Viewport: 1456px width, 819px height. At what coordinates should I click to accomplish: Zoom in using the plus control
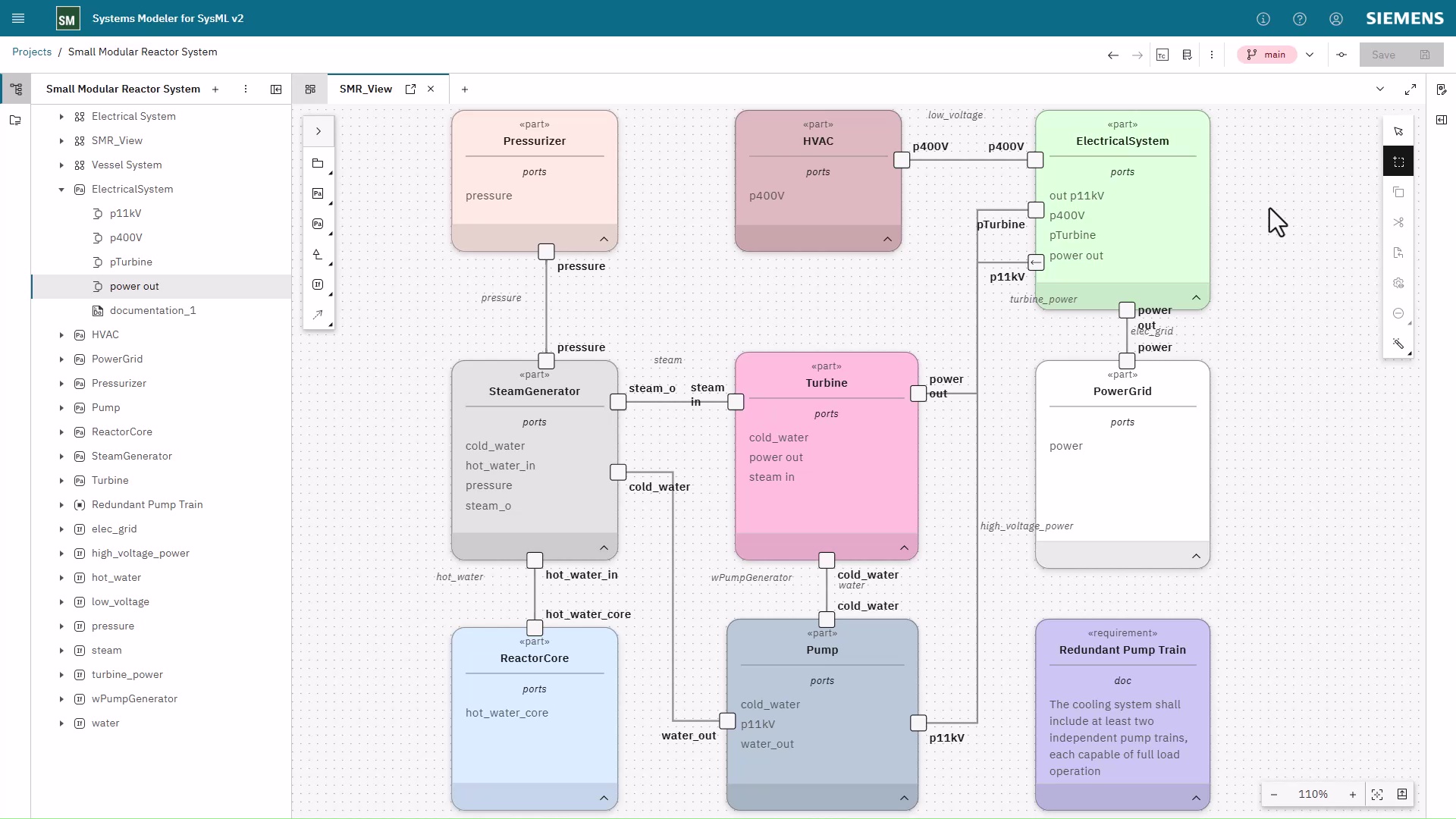[1353, 795]
